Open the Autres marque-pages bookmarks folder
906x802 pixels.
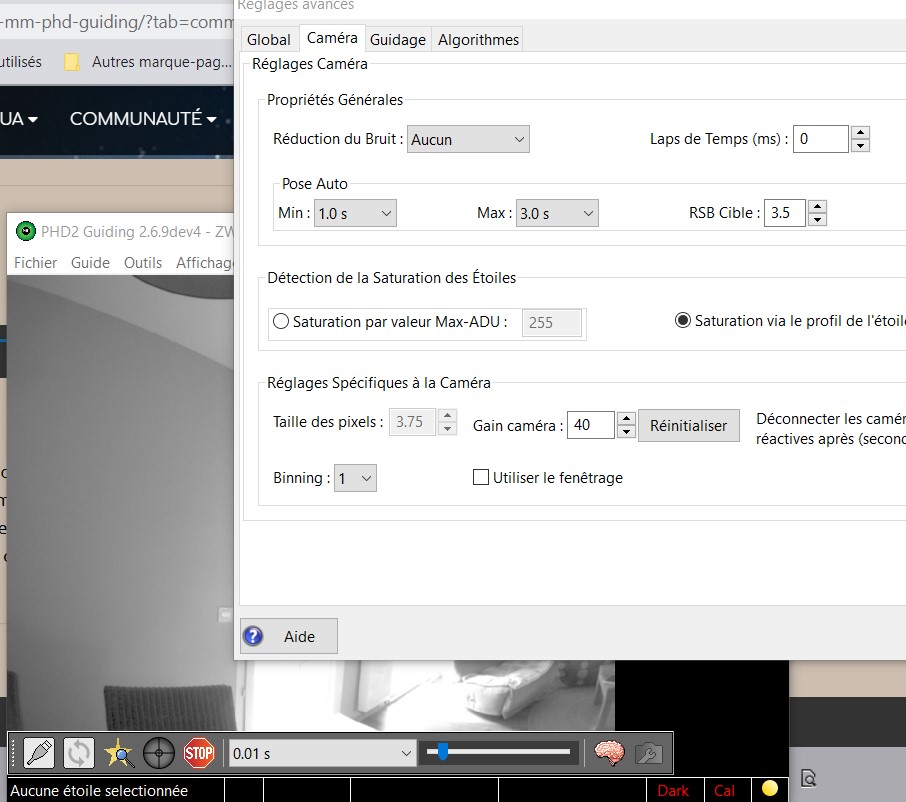tap(148, 62)
